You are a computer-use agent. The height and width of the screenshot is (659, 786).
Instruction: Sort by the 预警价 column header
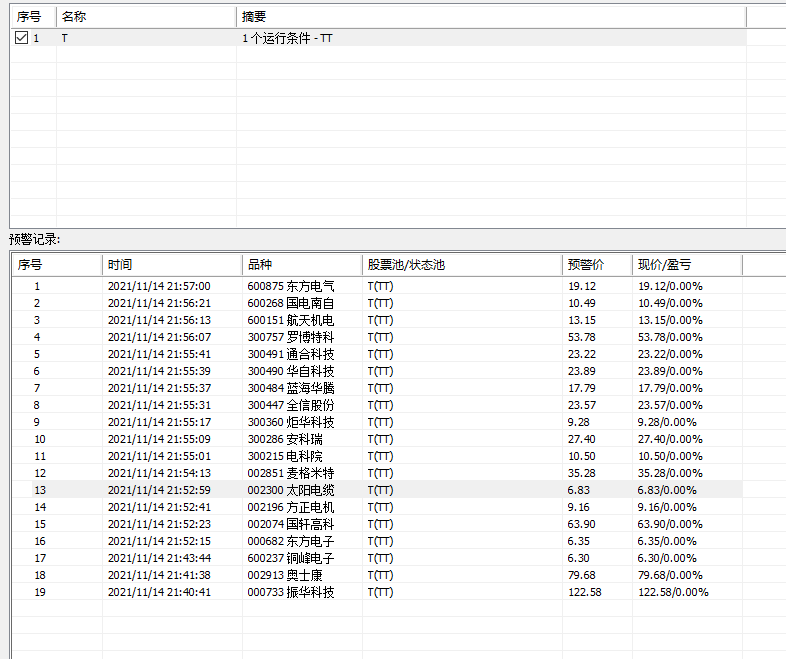(597, 265)
